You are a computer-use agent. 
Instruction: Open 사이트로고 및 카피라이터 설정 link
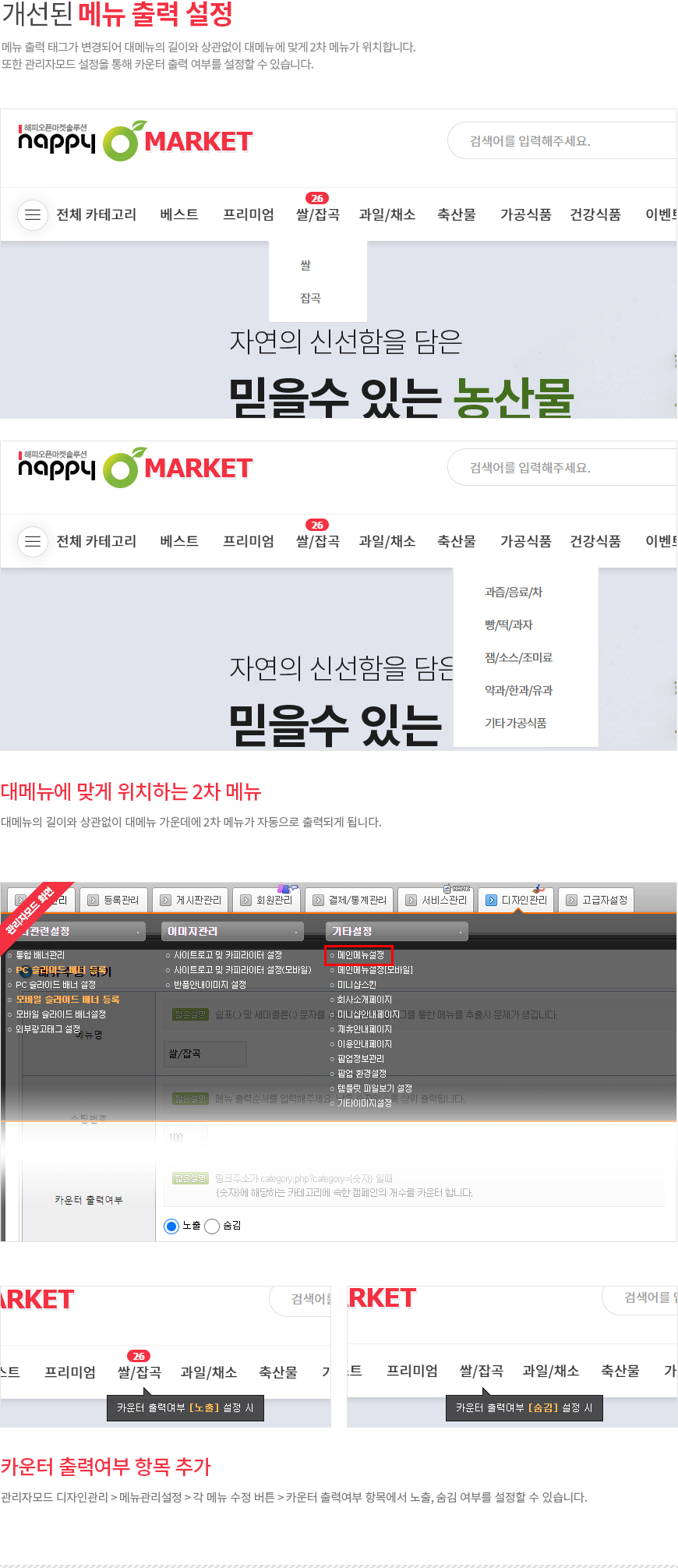coord(228,955)
